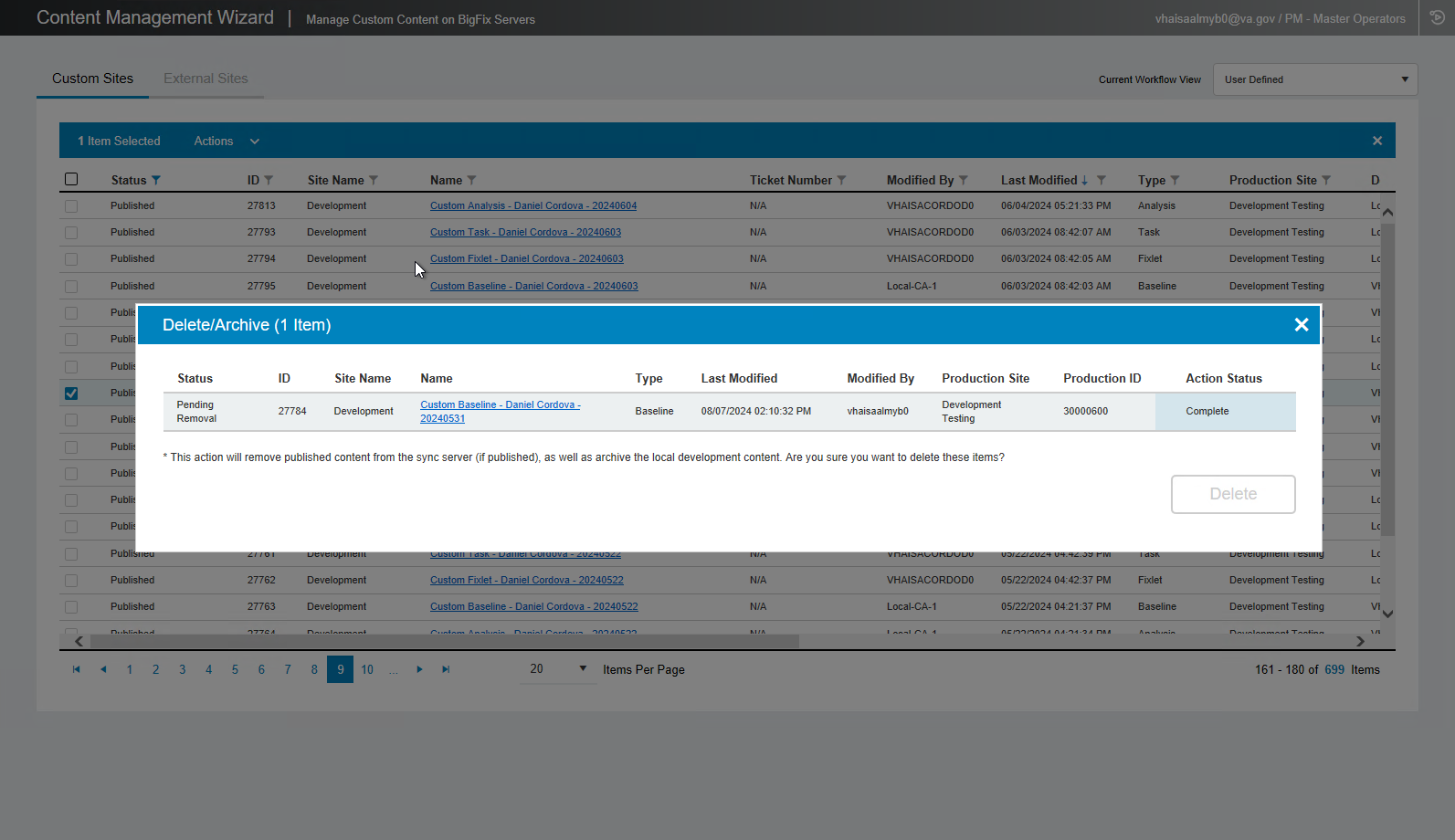Click the horizontal scrollbar thumb
The width and height of the screenshot is (1455, 840).
[445, 641]
